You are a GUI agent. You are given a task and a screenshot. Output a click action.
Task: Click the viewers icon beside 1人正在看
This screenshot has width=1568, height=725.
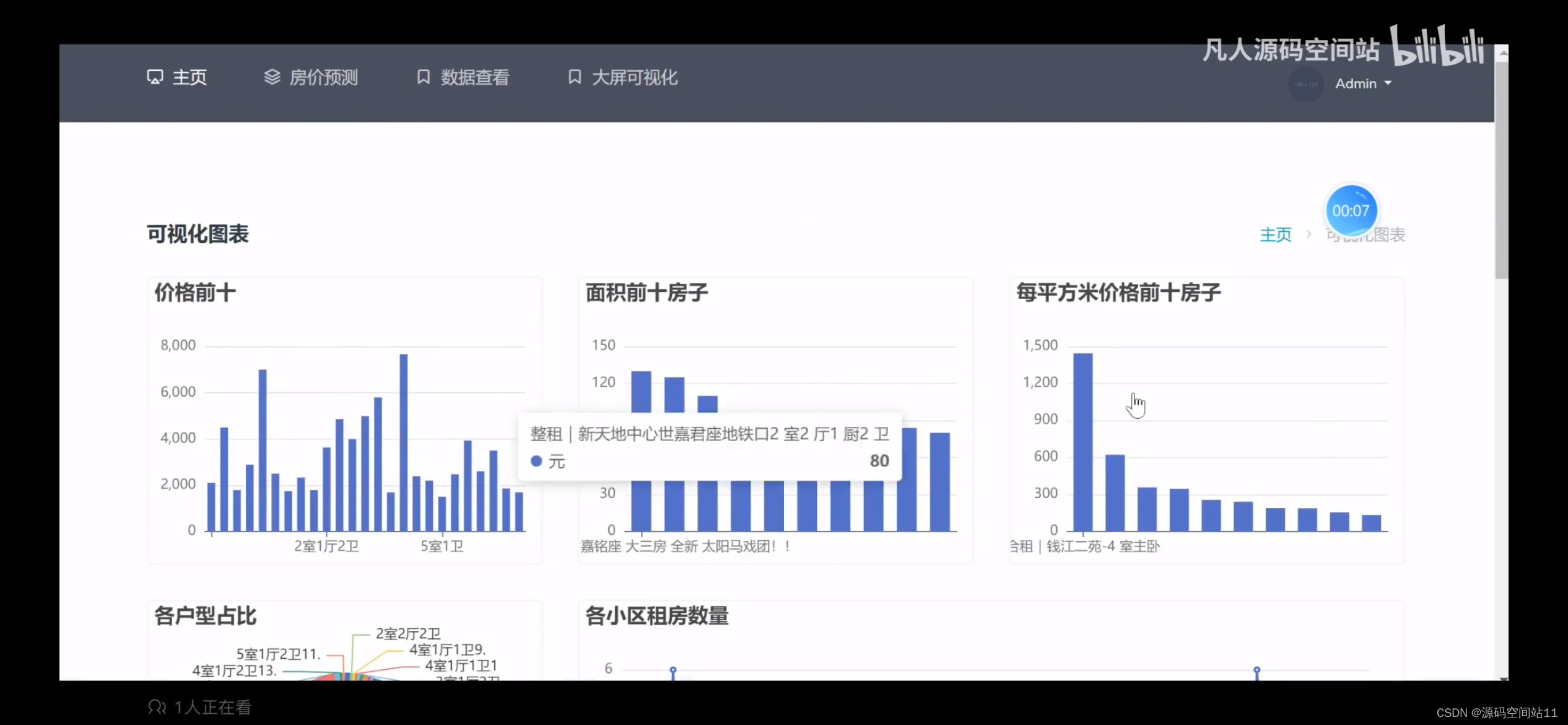click(157, 707)
